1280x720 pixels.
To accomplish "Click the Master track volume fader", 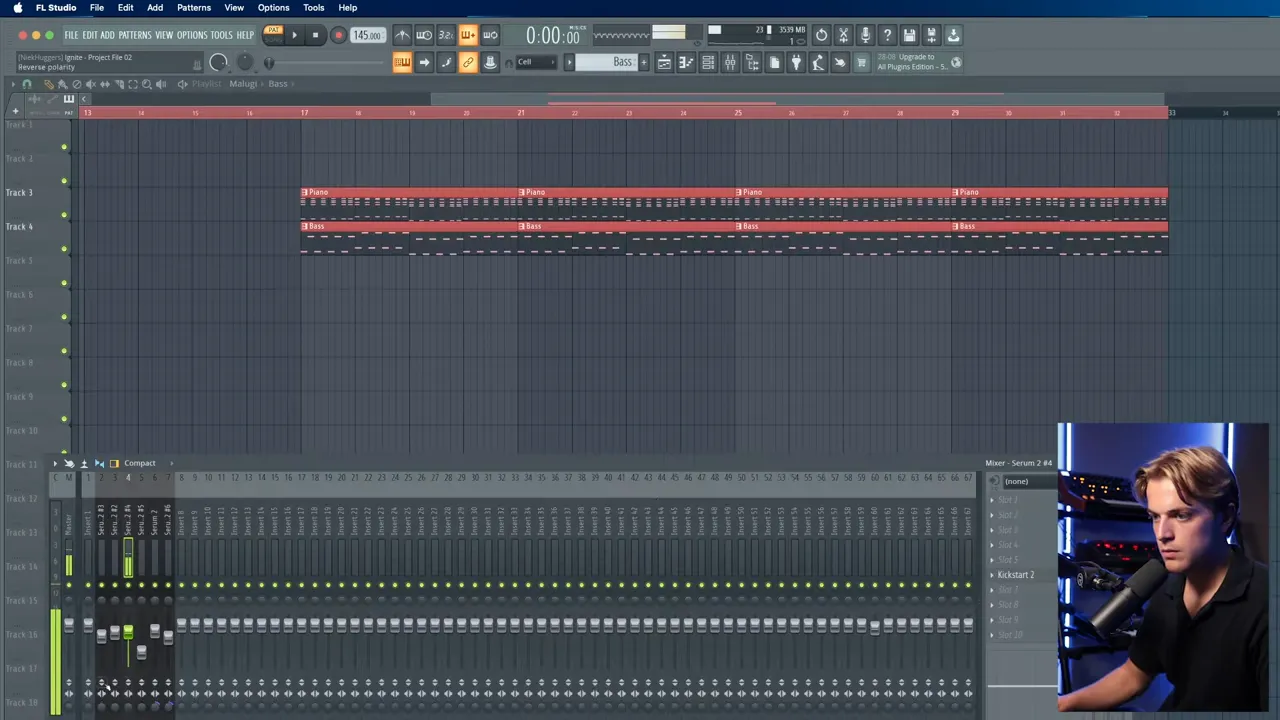I will (x=68, y=625).
